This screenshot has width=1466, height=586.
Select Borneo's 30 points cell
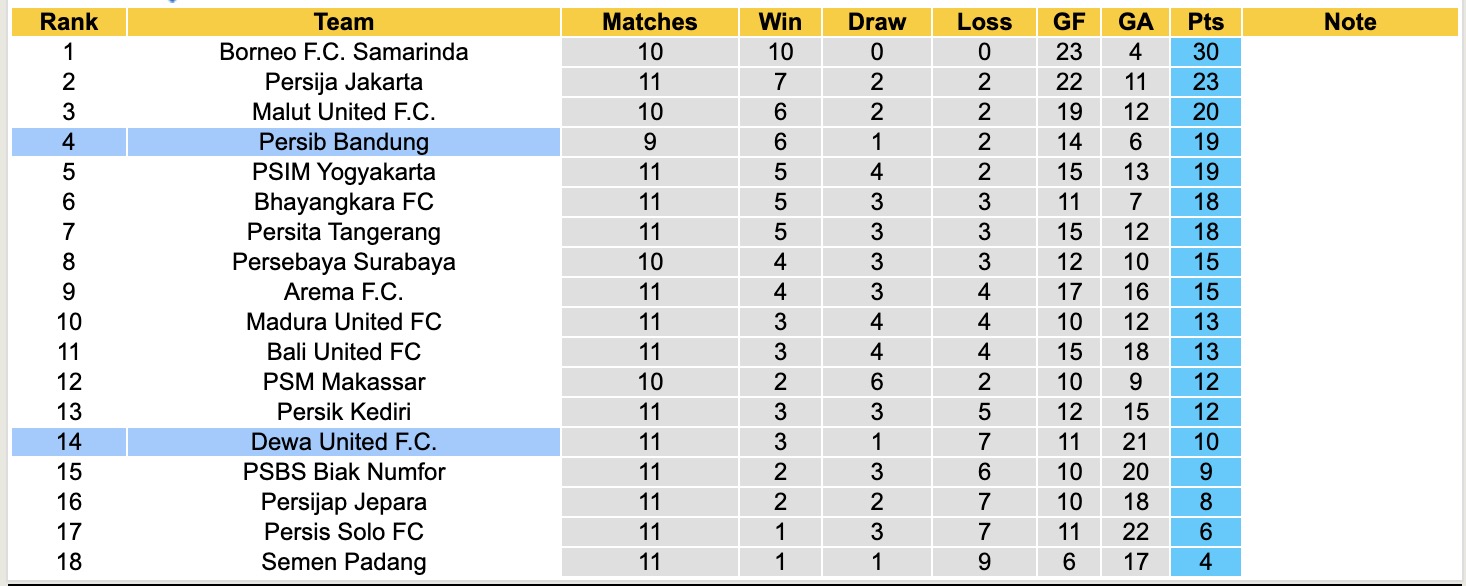pos(1206,52)
